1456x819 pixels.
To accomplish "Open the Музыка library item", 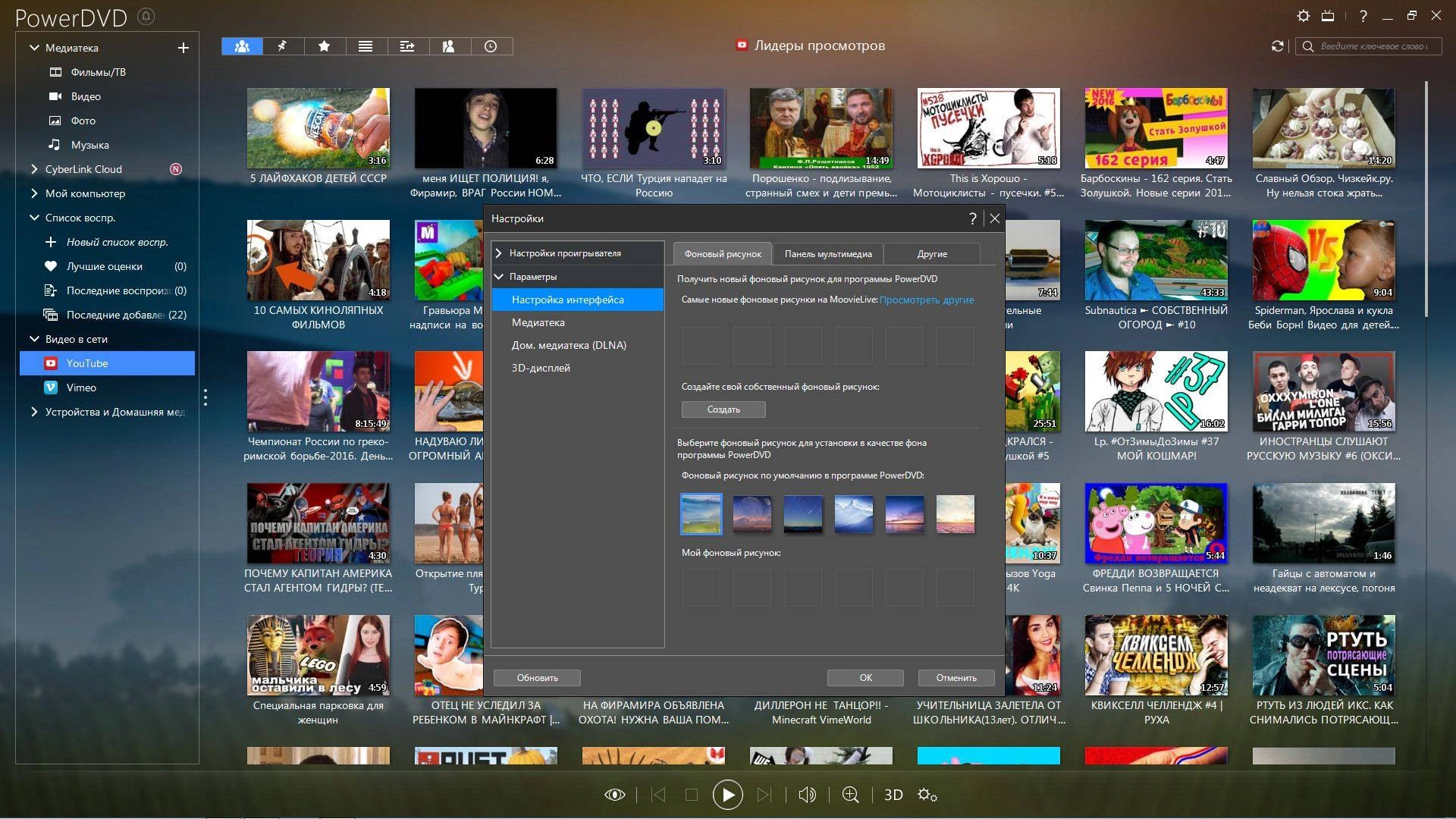I will (x=89, y=145).
